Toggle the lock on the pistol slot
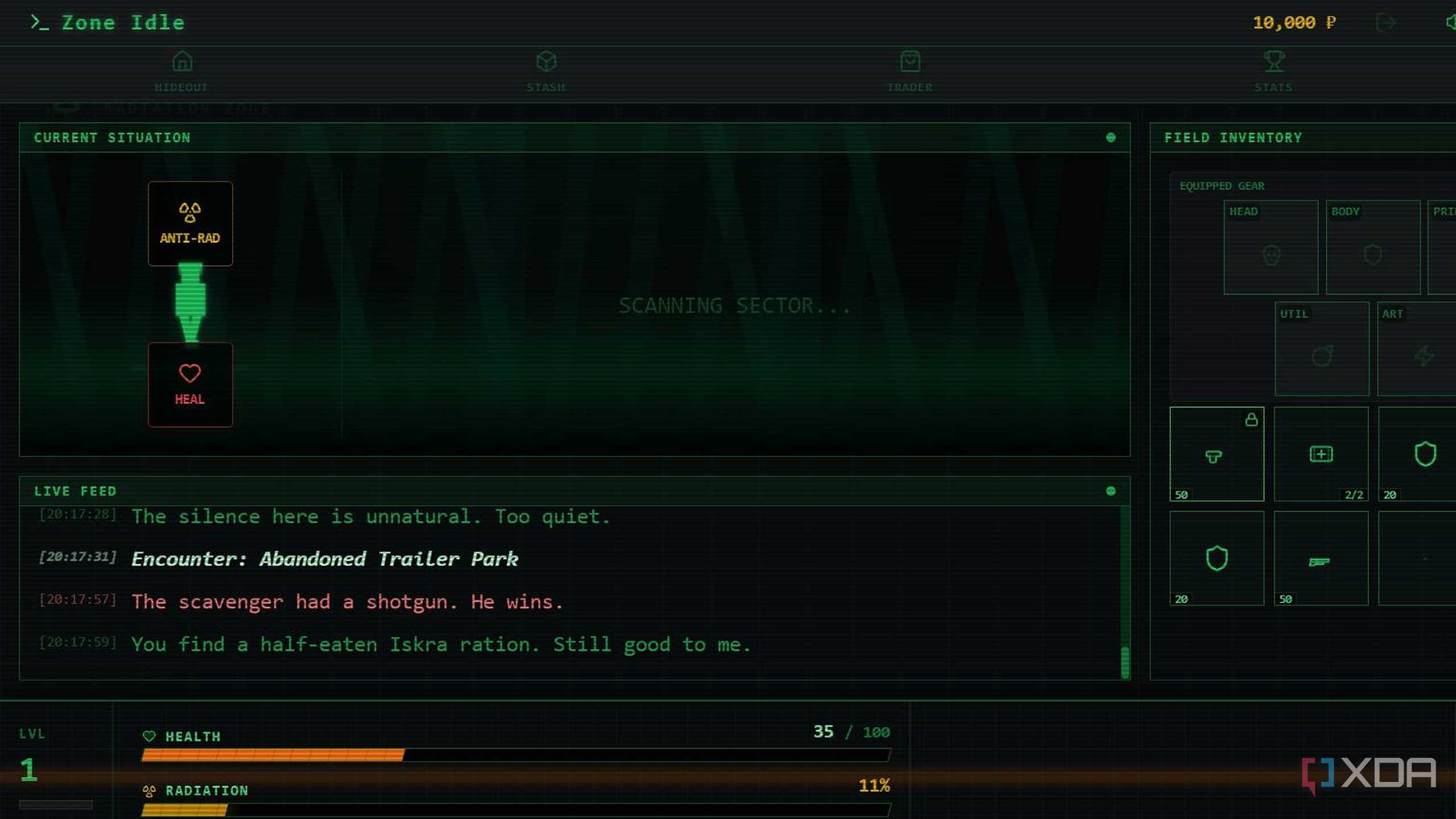 1251,420
